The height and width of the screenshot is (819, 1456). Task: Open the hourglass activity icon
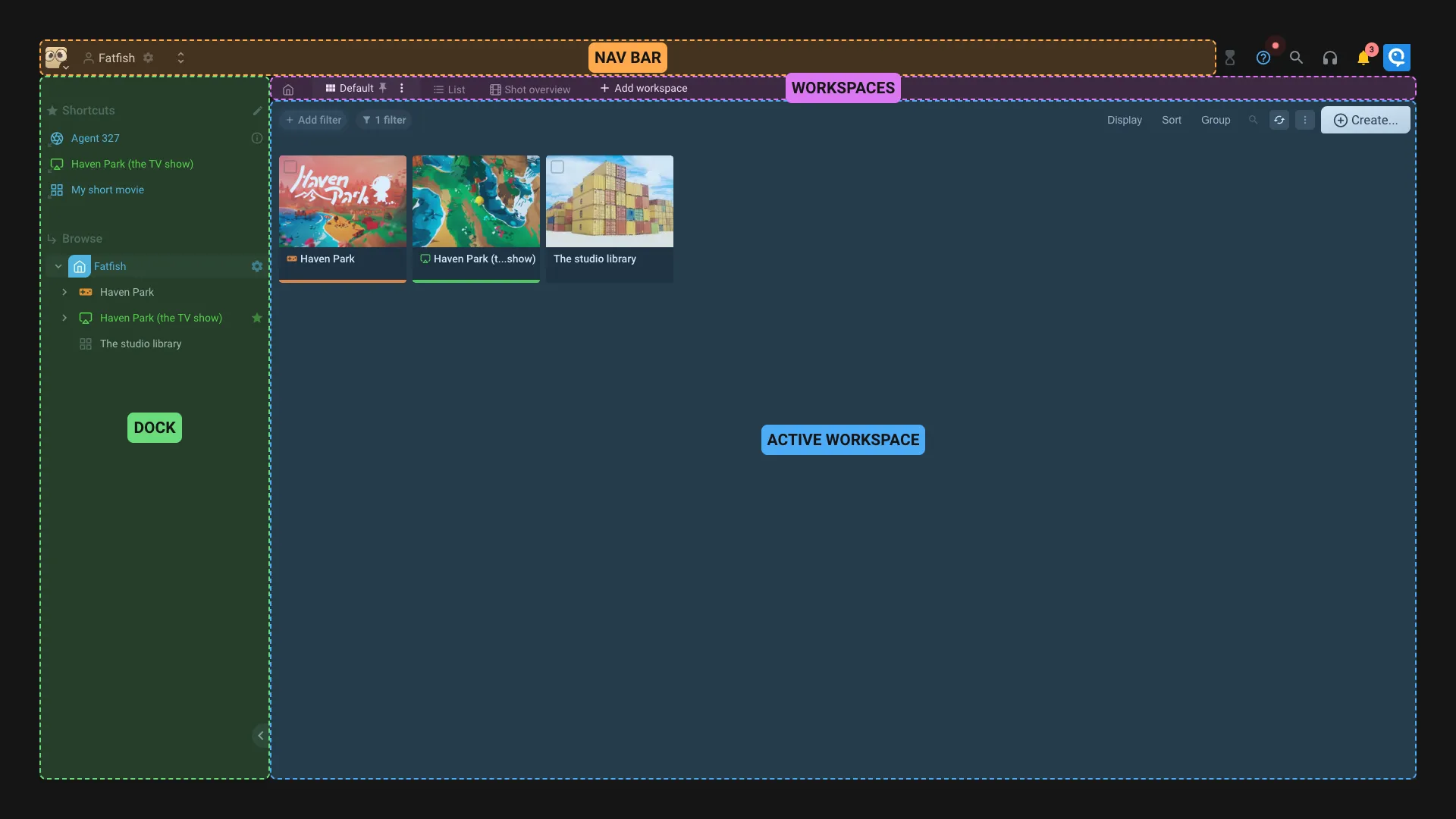(1230, 58)
